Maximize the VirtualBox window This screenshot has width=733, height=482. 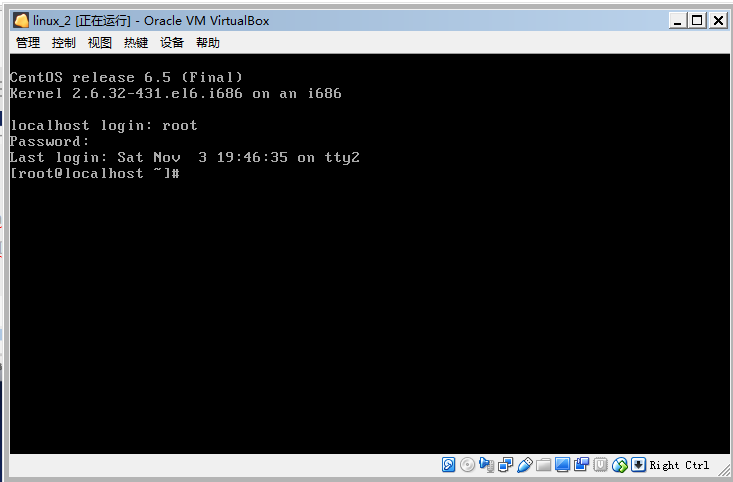point(697,21)
